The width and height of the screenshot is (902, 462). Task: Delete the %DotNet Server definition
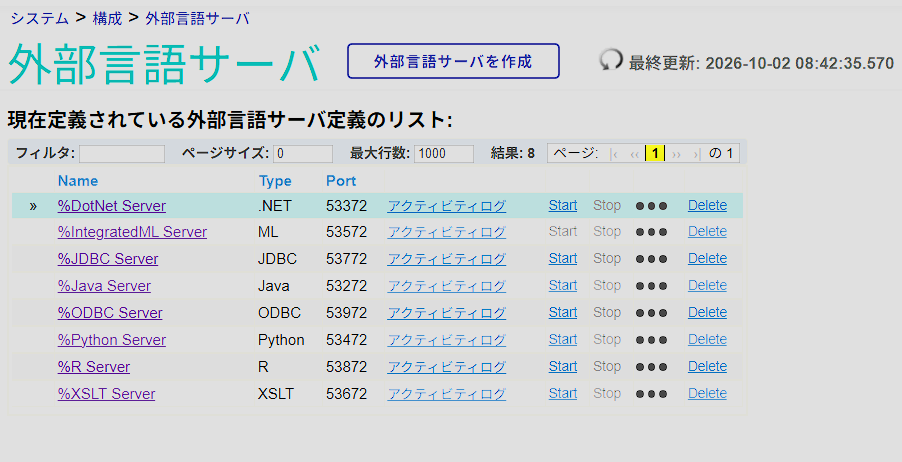click(x=708, y=205)
